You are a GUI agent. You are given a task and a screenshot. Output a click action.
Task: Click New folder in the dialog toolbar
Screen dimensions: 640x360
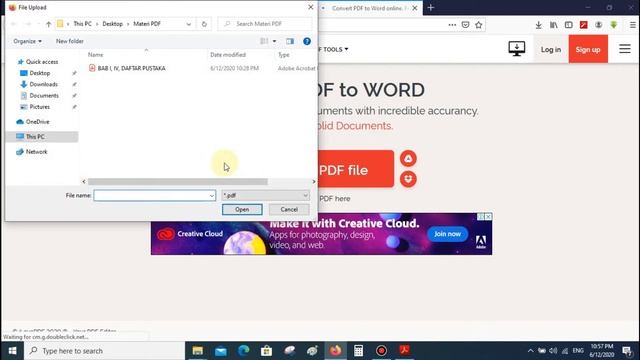coord(70,41)
